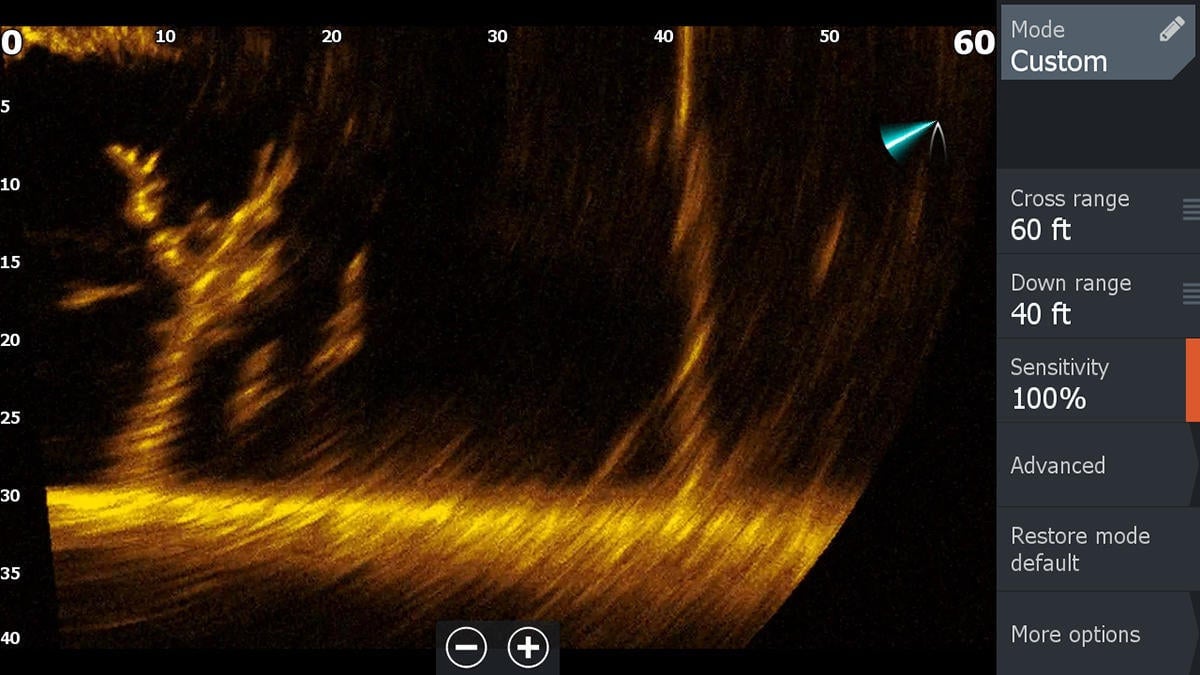Screen dimensions: 1200x675
Task: Tap the cyan transducer beam cone icon
Action: pos(906,138)
